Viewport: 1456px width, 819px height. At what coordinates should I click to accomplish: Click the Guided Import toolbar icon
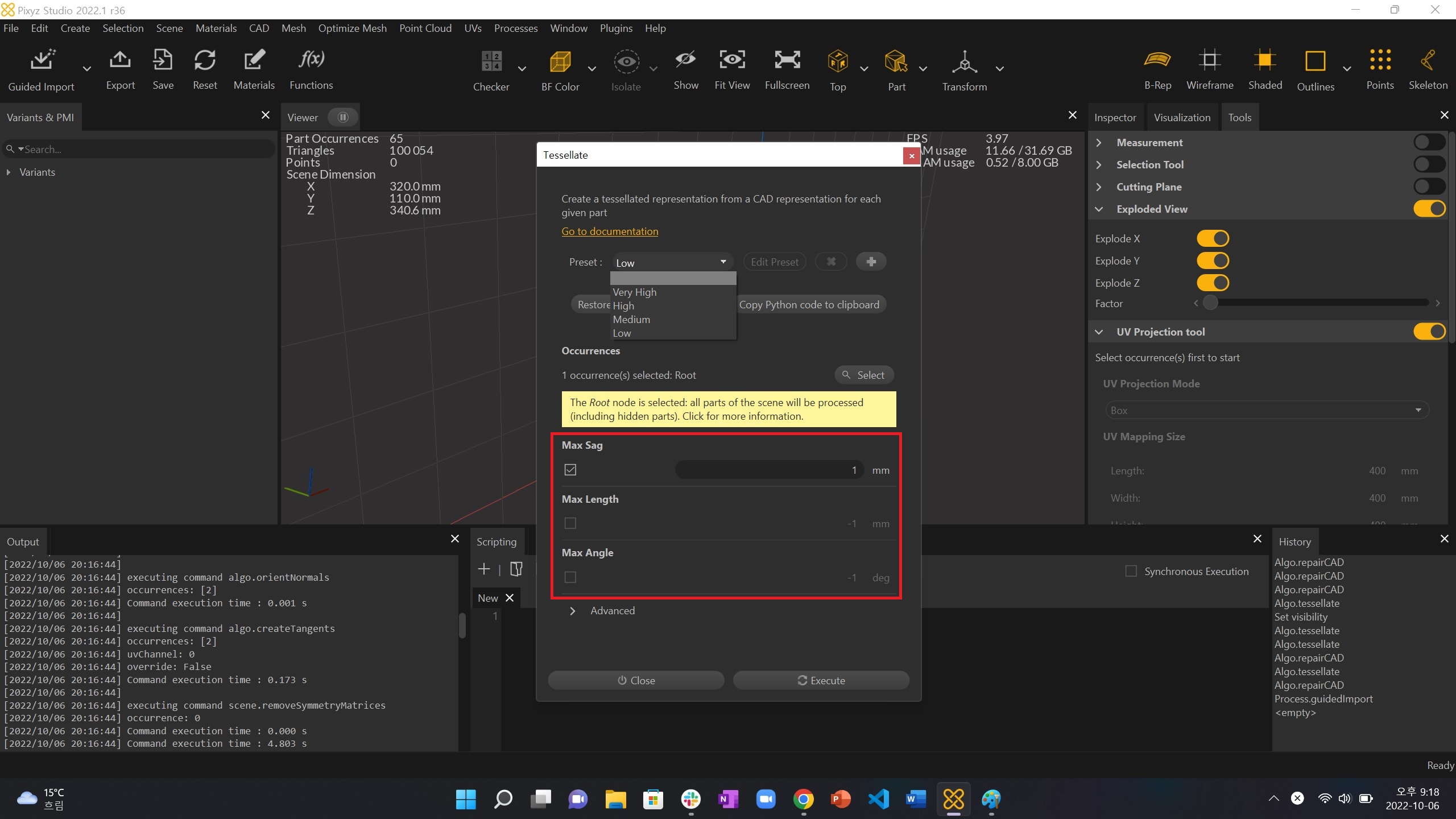click(x=42, y=61)
